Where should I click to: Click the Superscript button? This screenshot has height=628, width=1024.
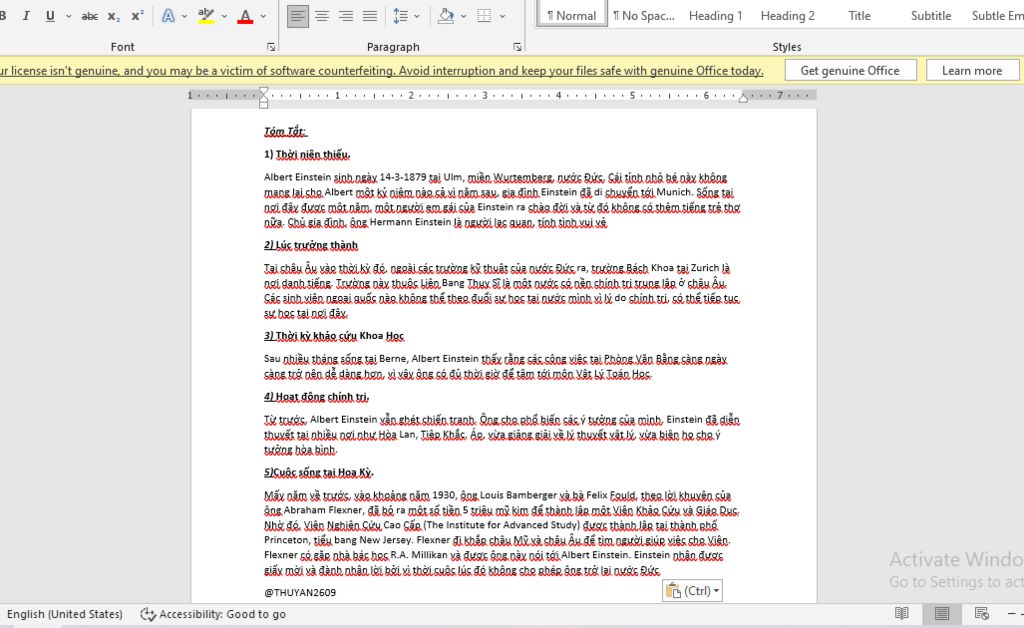[137, 16]
